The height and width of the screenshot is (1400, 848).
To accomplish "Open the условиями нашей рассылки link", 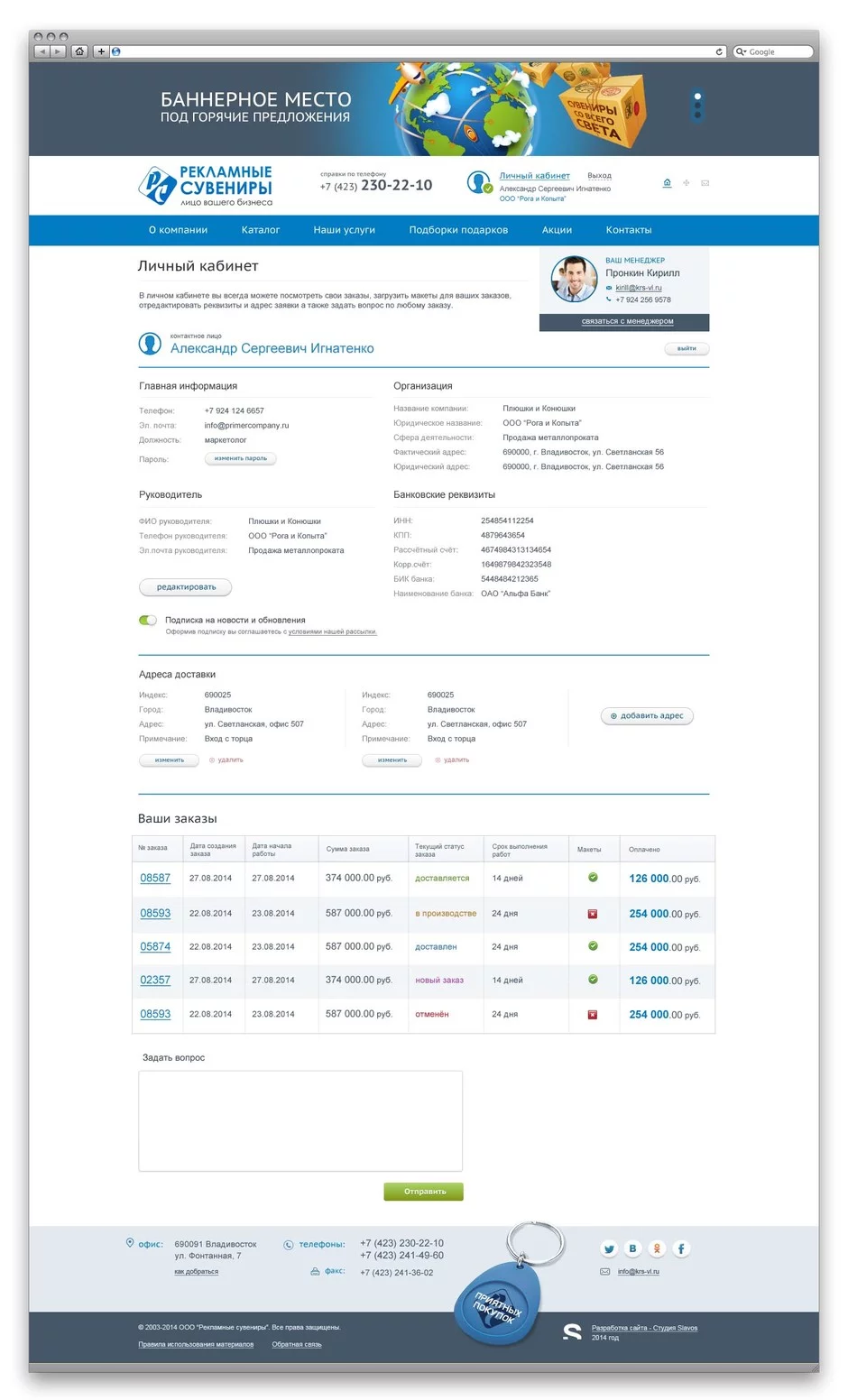I will [x=332, y=632].
